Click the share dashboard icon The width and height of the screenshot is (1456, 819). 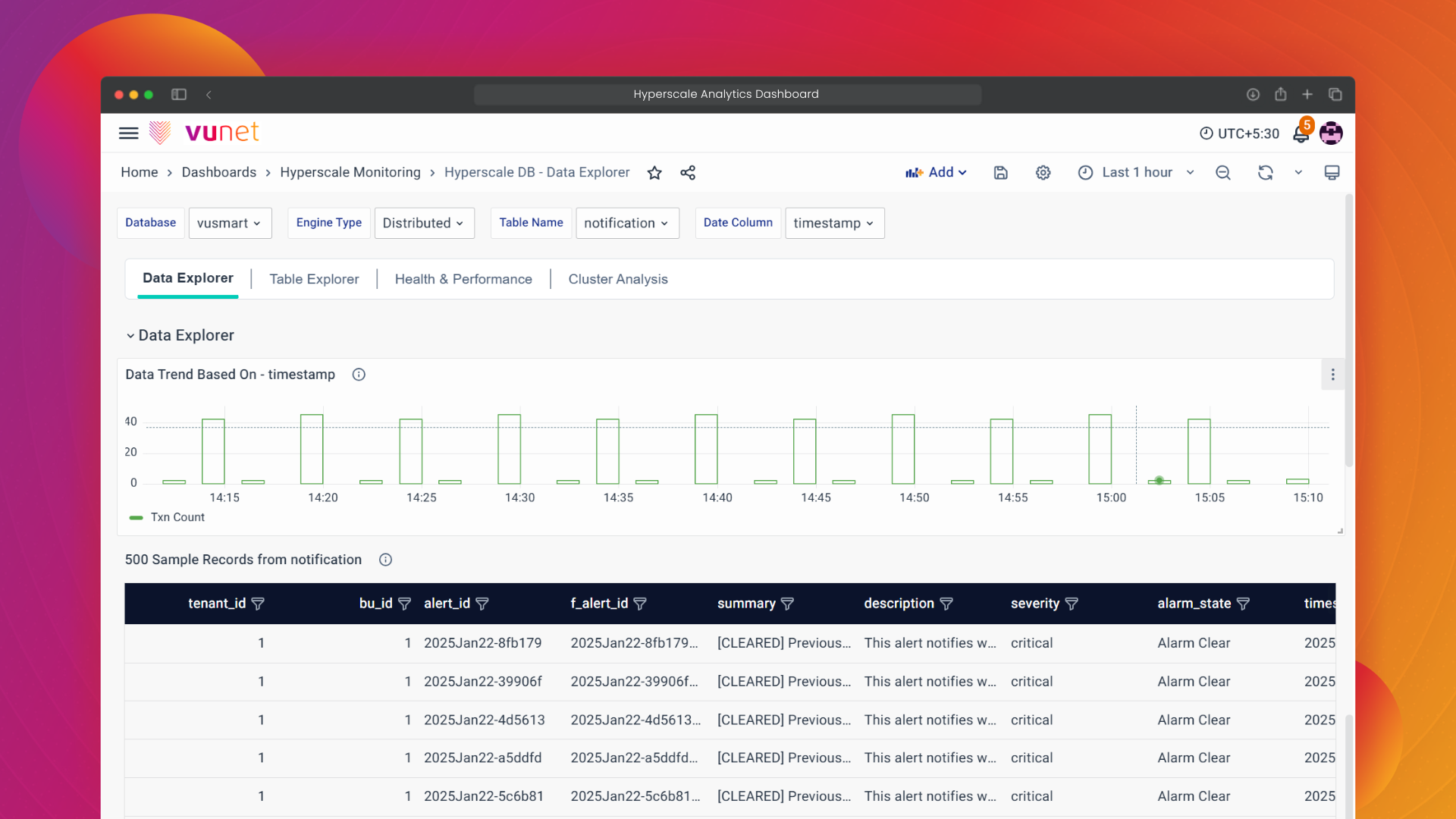pyautogui.click(x=688, y=173)
